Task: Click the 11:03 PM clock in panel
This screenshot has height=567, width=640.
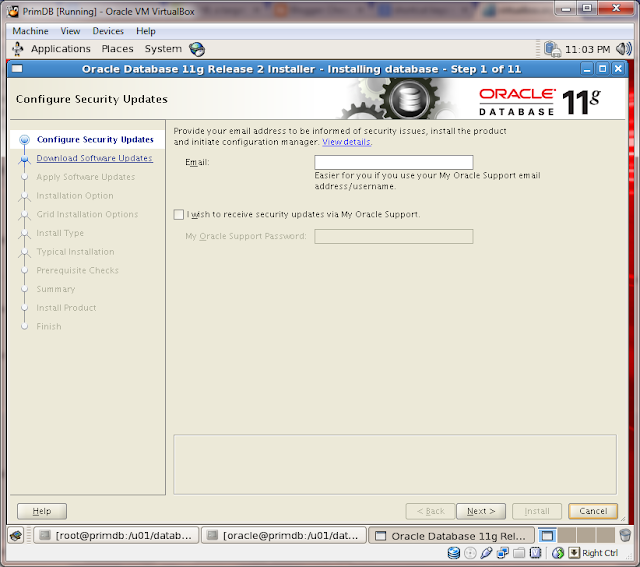Action: click(587, 49)
